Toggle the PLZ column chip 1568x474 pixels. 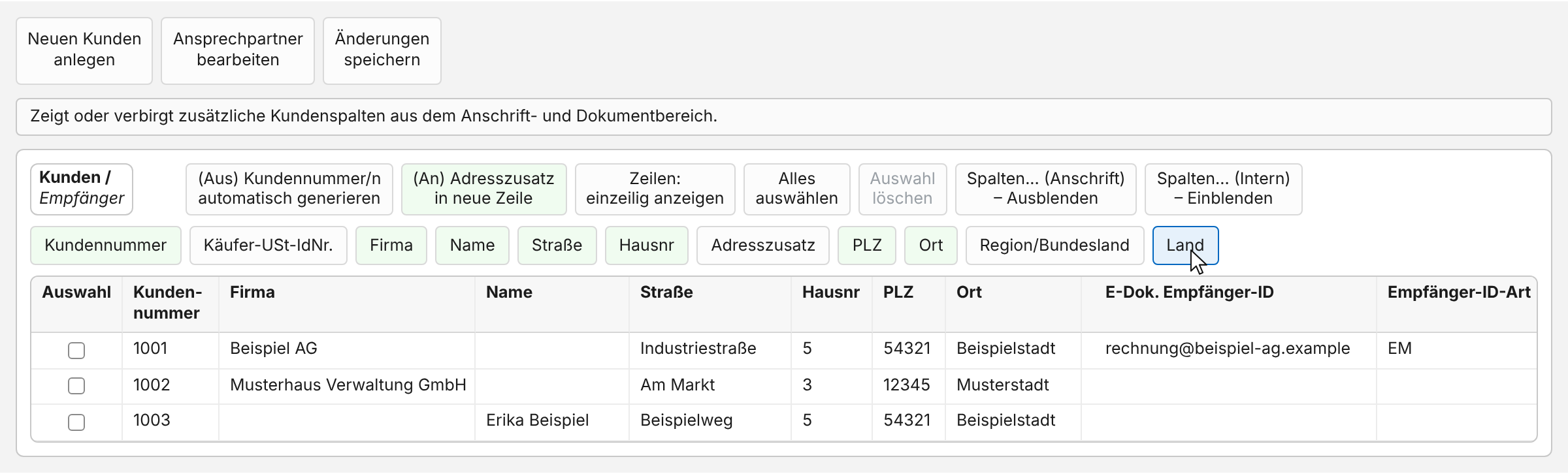[867, 245]
